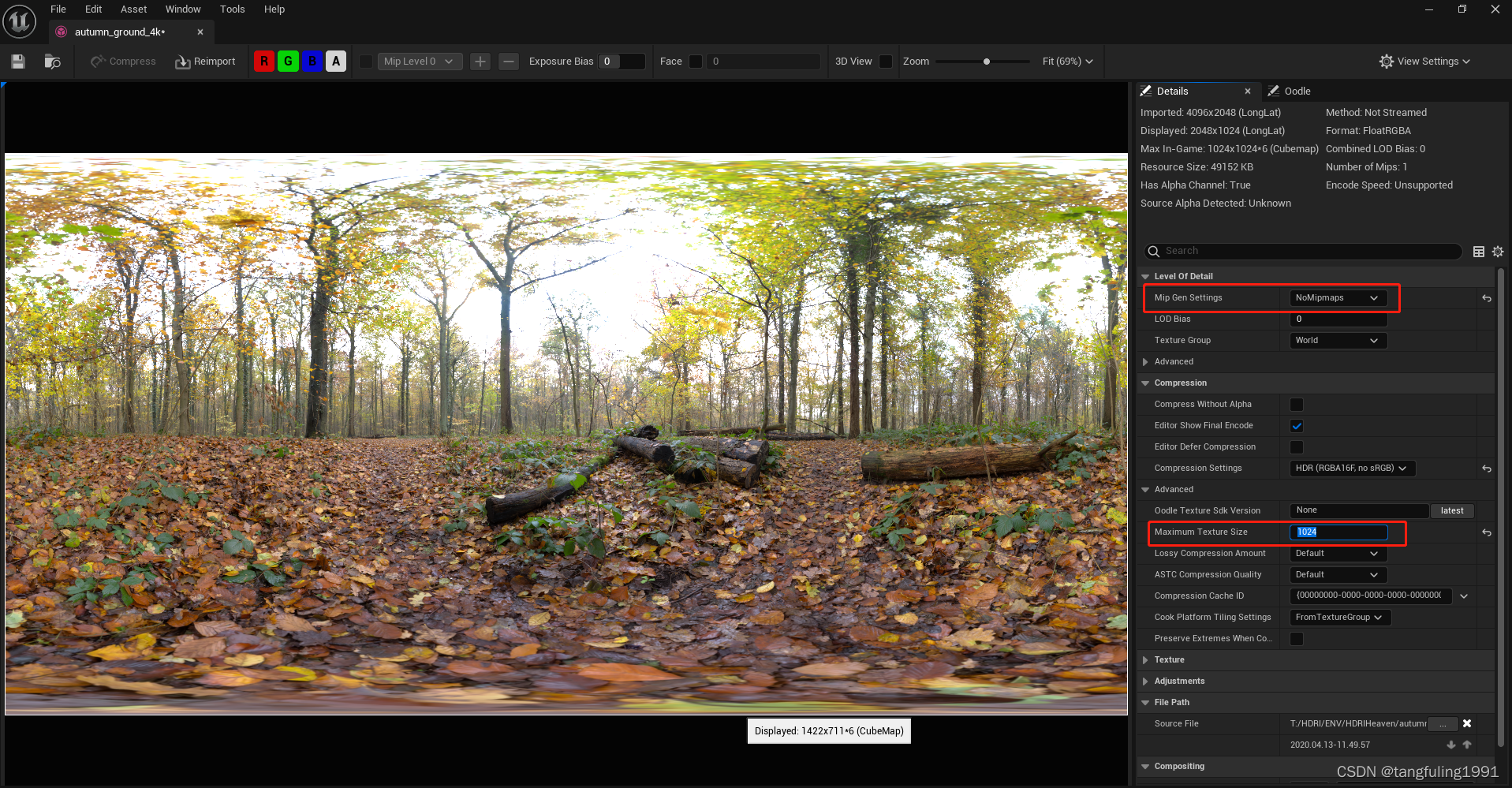Reset Compression Settings to default
The image size is (1512, 788).
1487,469
